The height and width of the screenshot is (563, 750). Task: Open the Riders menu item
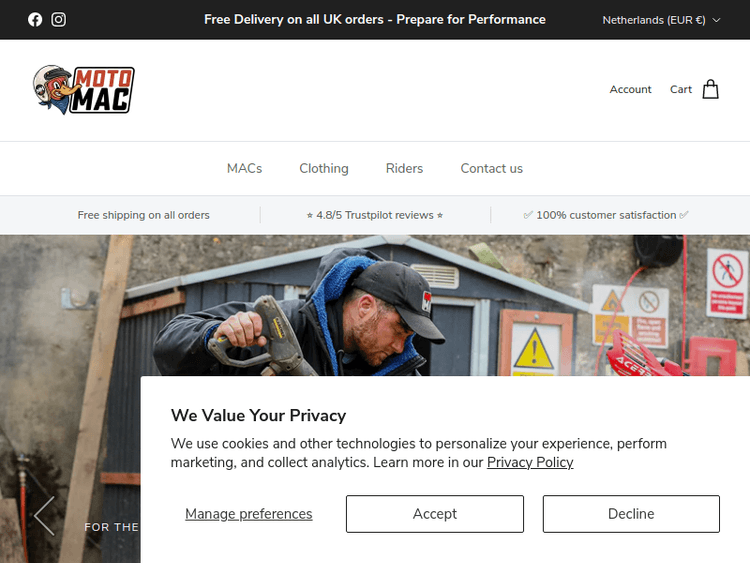tap(404, 168)
